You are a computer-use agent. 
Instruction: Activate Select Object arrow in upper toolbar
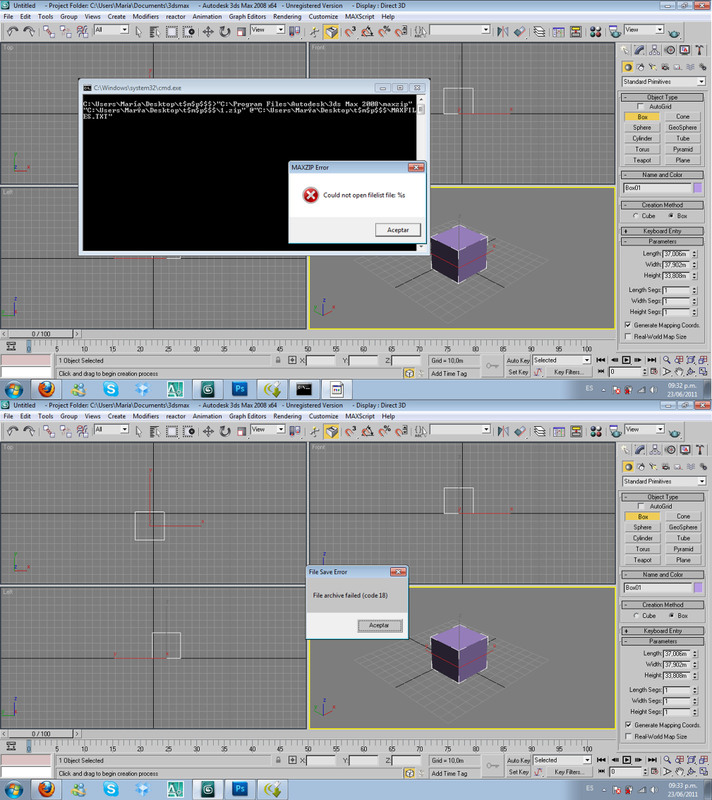tap(139, 32)
